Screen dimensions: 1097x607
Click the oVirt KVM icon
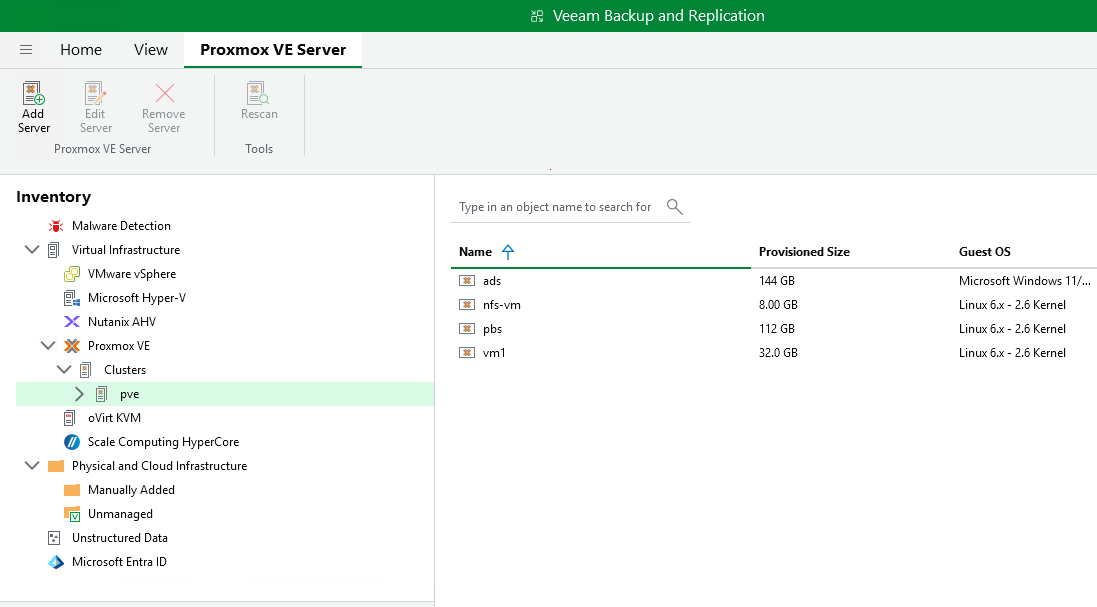point(69,418)
